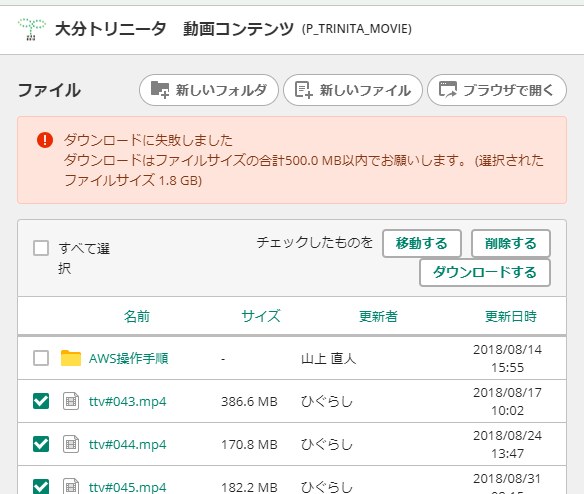The height and width of the screenshot is (494, 584).
Task: Click the 削除する button
Action: click(x=511, y=244)
